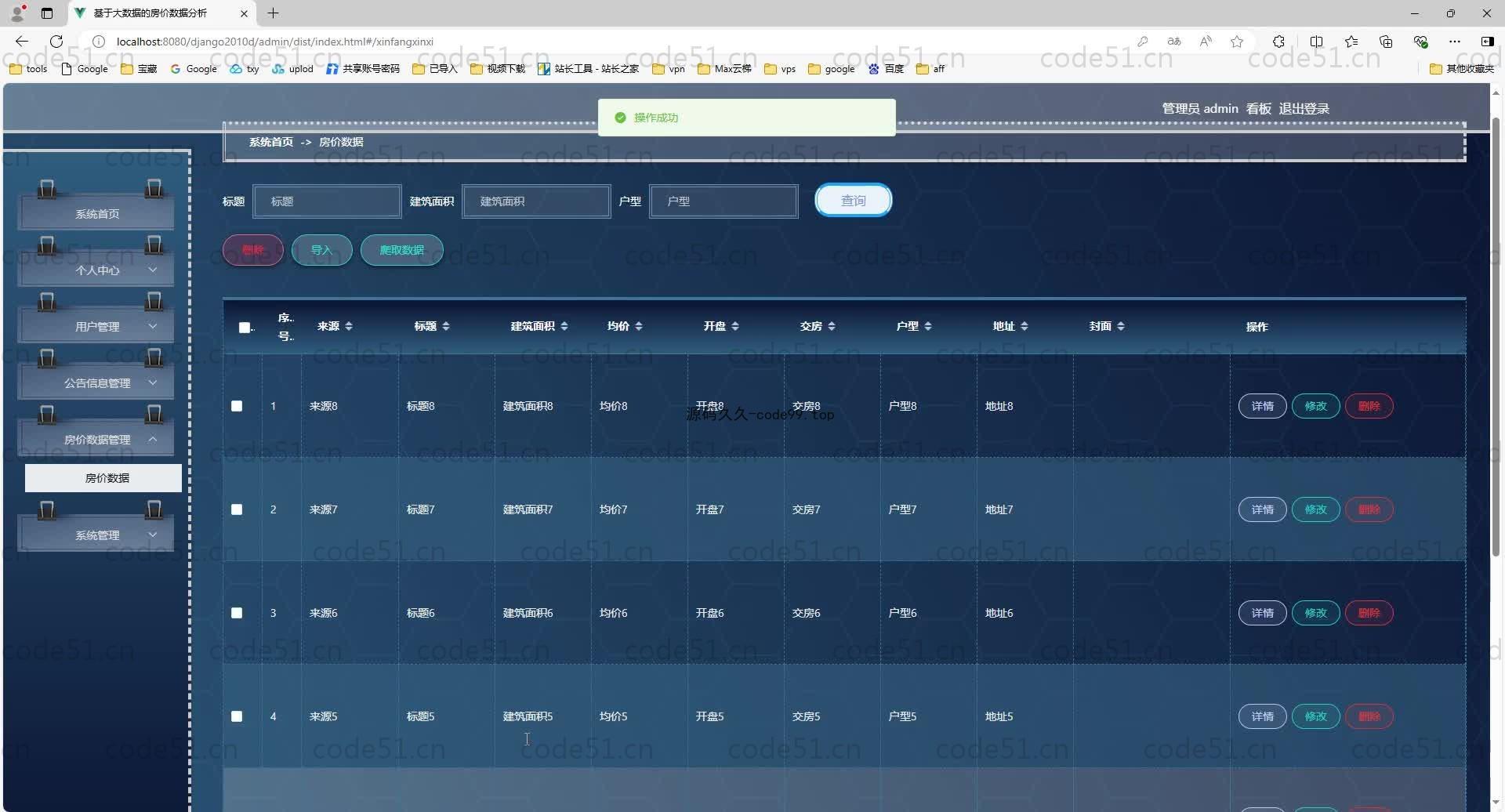Viewport: 1505px width, 812px height.
Task: Click the 标题 search input field
Action: [x=327, y=201]
